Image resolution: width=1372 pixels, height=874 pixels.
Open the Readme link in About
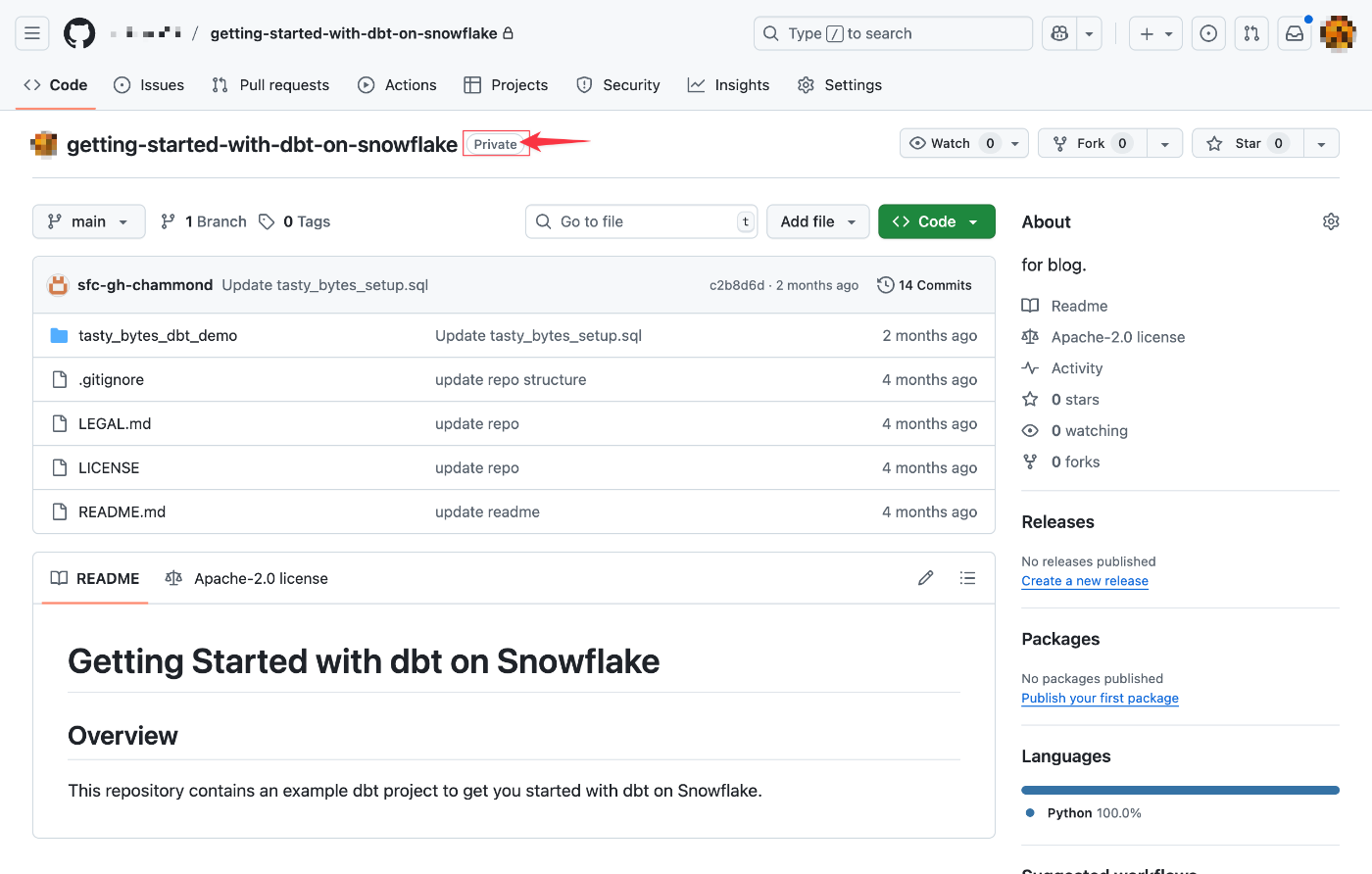tap(1064, 306)
